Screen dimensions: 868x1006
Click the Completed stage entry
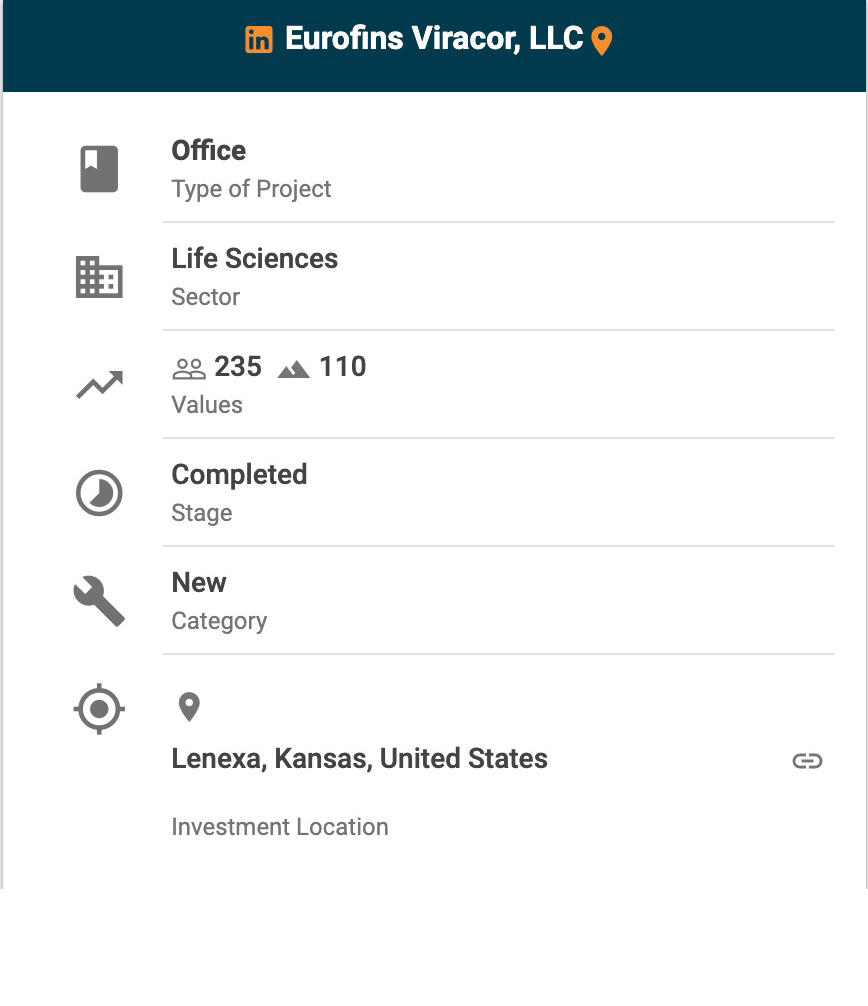[x=239, y=475]
